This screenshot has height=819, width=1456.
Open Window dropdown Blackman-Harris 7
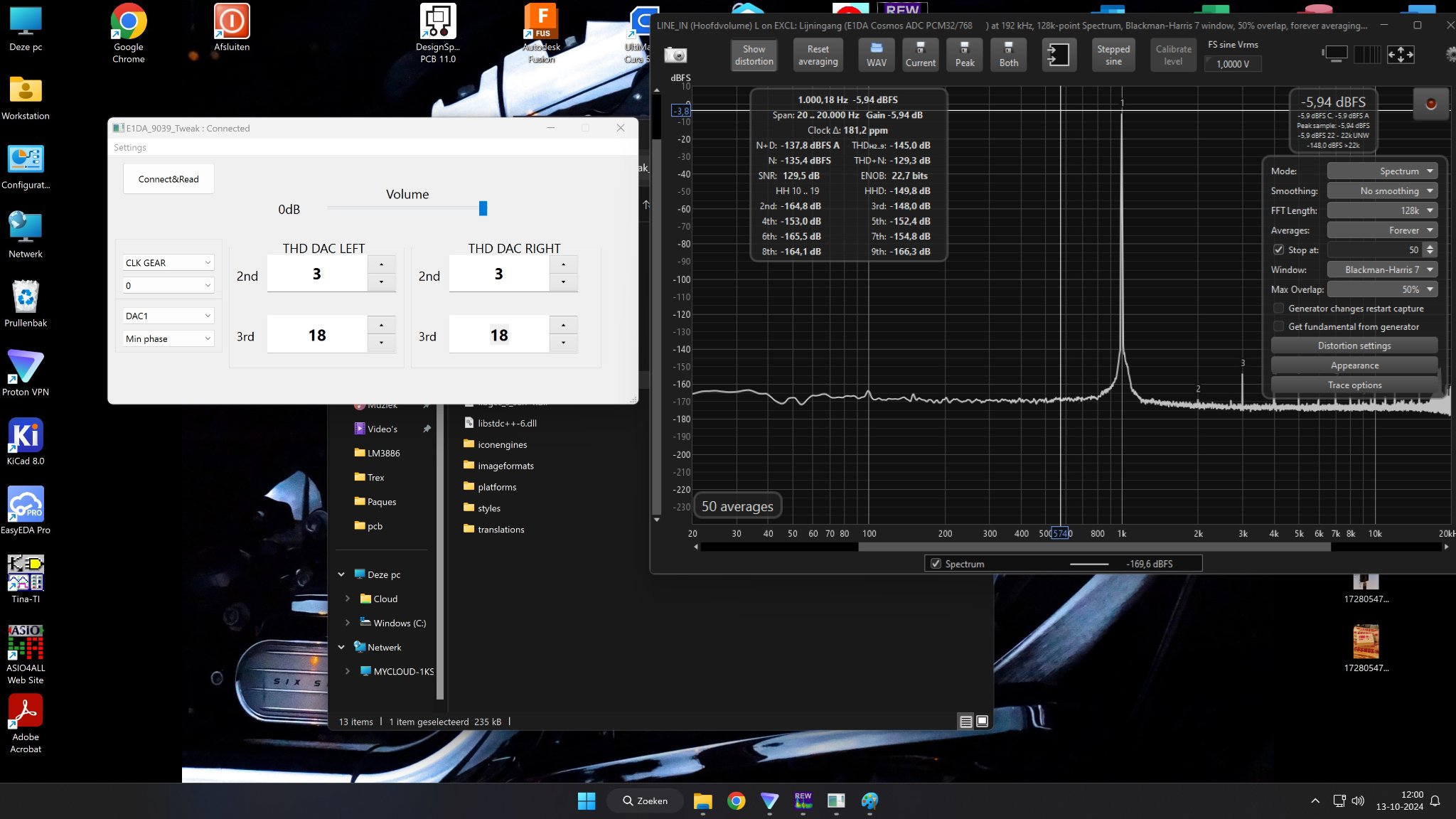1382,270
